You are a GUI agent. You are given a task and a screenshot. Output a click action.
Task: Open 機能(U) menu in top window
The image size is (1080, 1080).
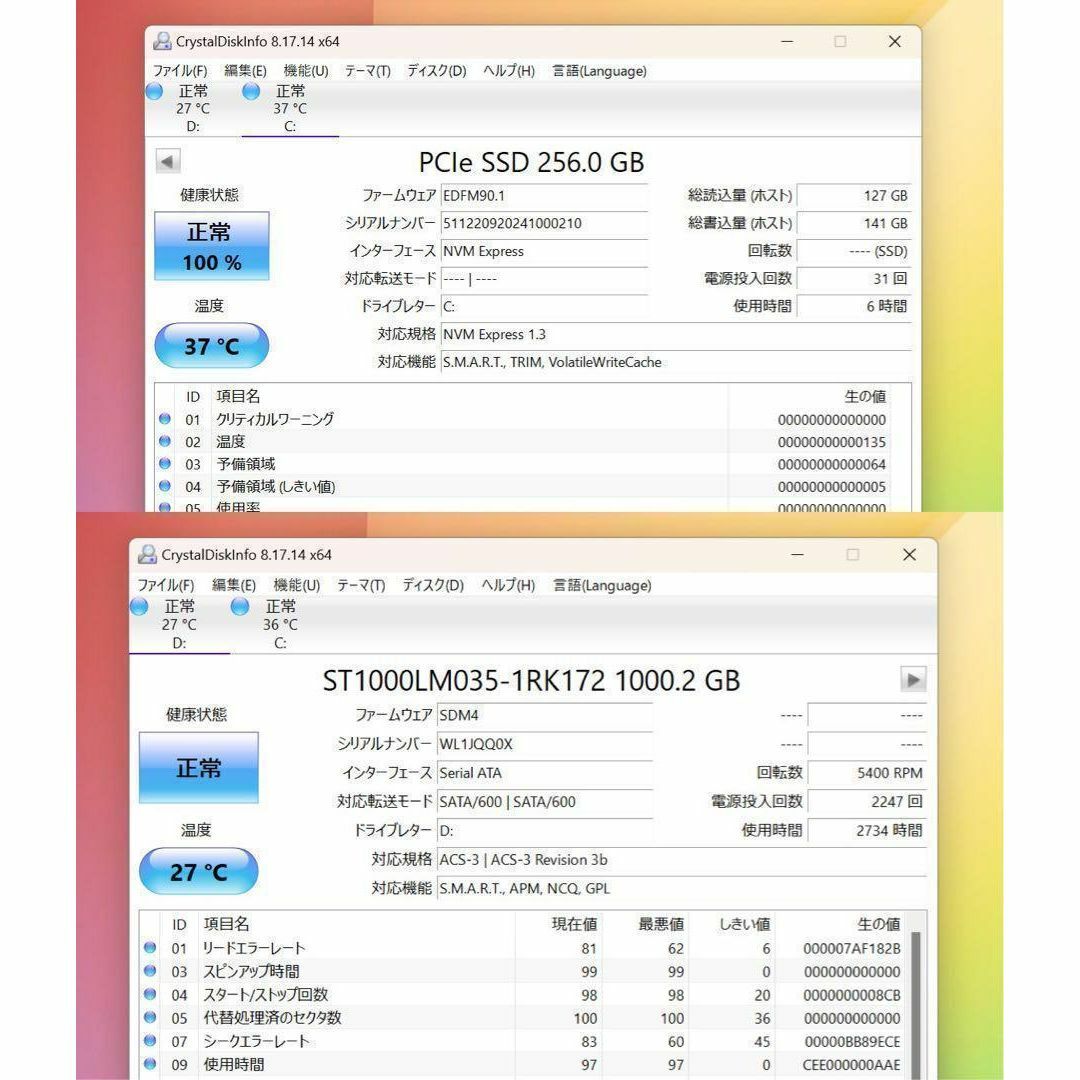click(306, 71)
